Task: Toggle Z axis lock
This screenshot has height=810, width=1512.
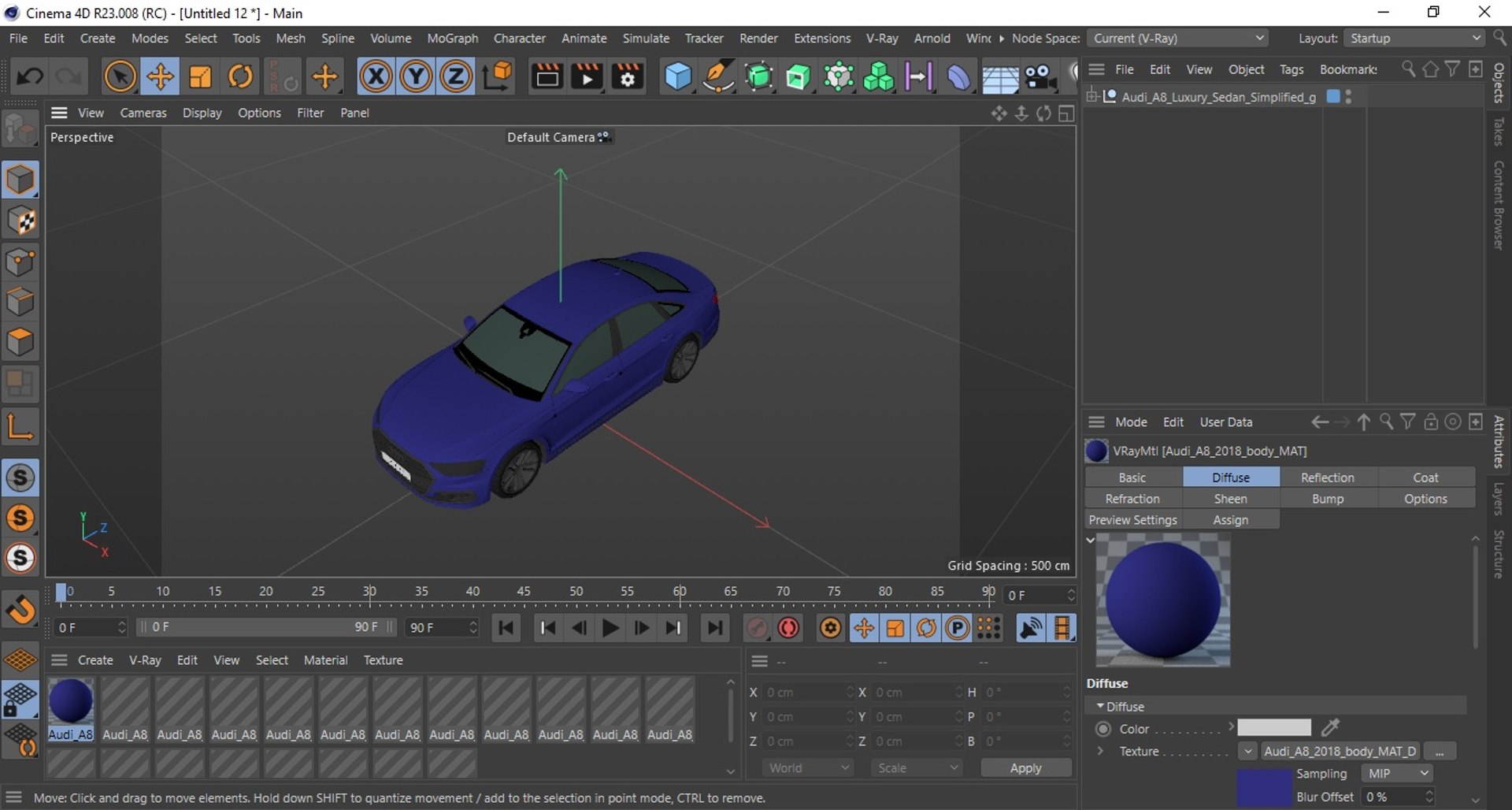Action: tap(455, 76)
